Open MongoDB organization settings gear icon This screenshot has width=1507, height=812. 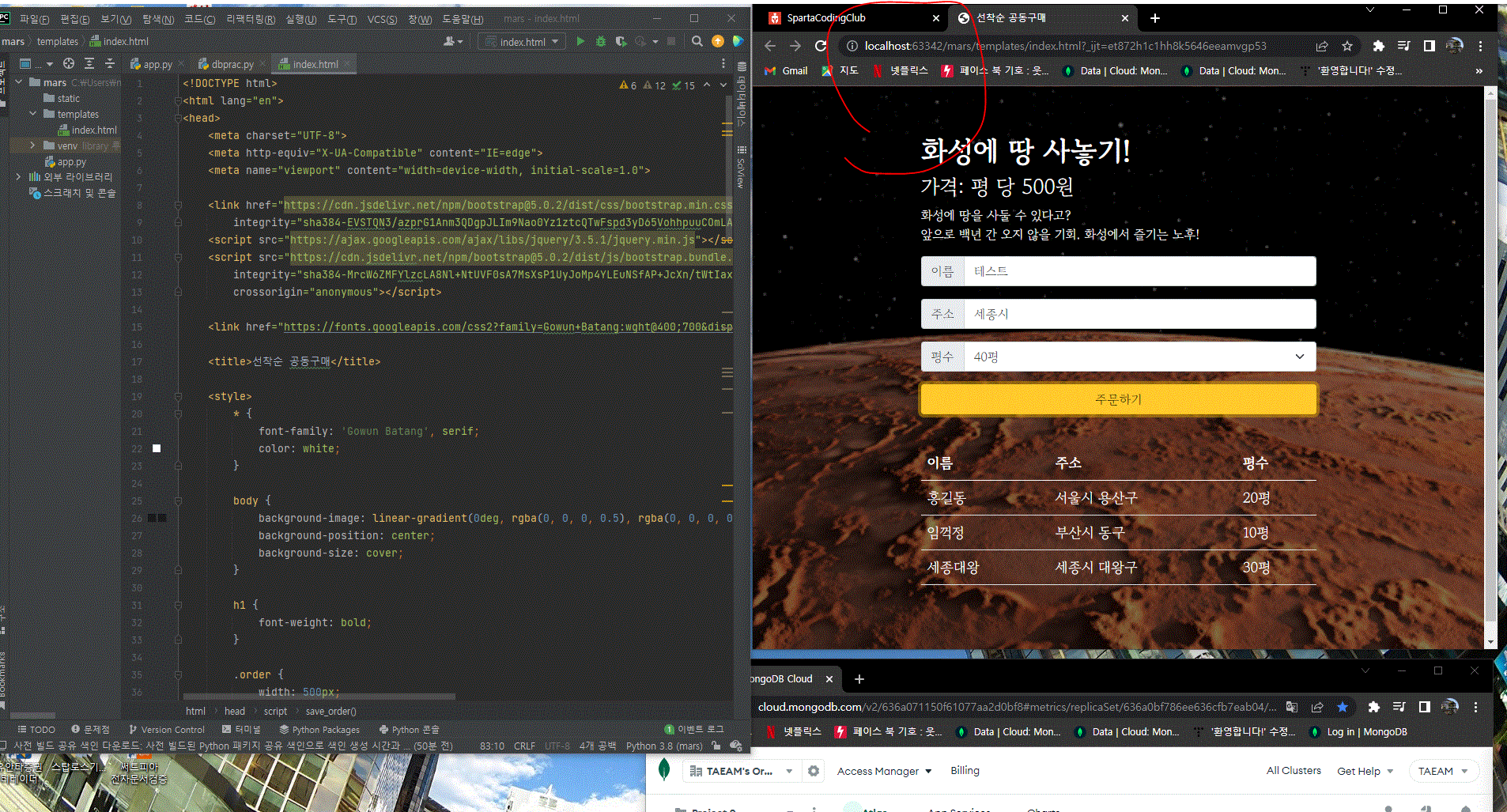point(814,770)
